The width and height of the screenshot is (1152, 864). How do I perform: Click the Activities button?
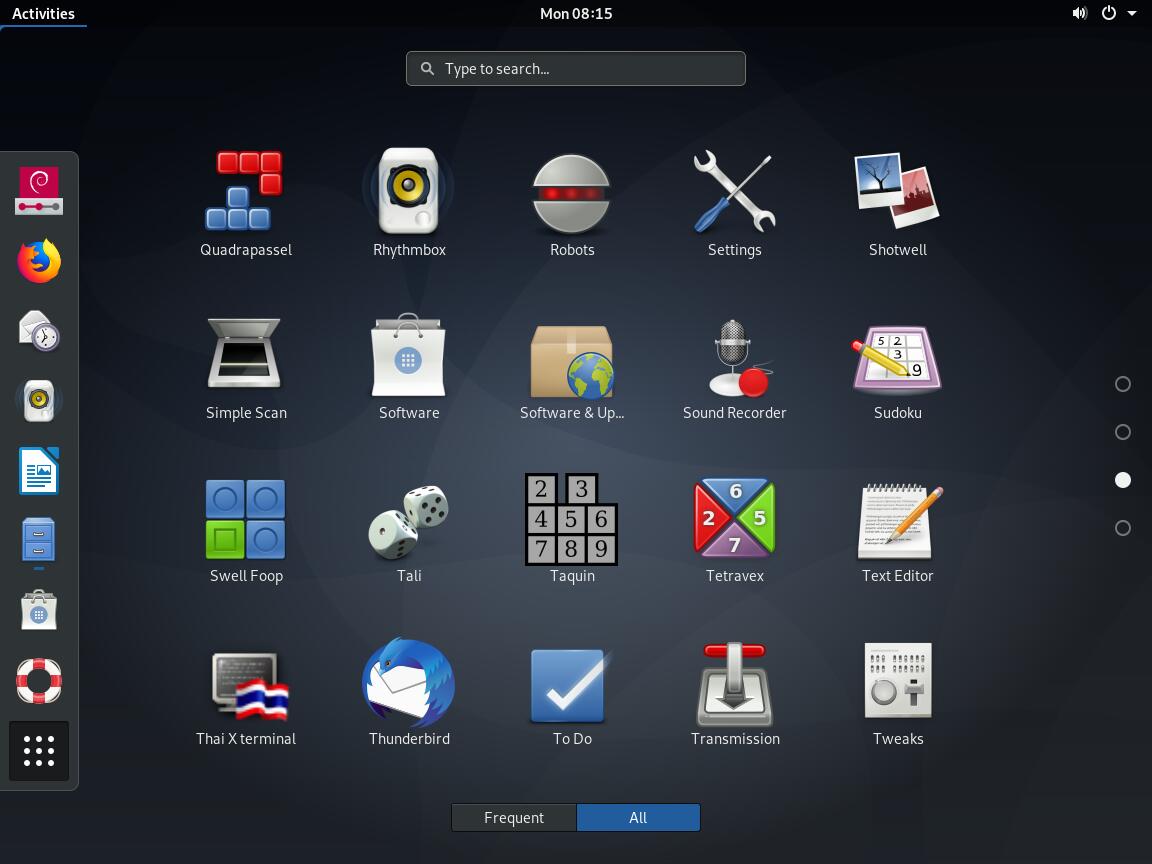43,13
